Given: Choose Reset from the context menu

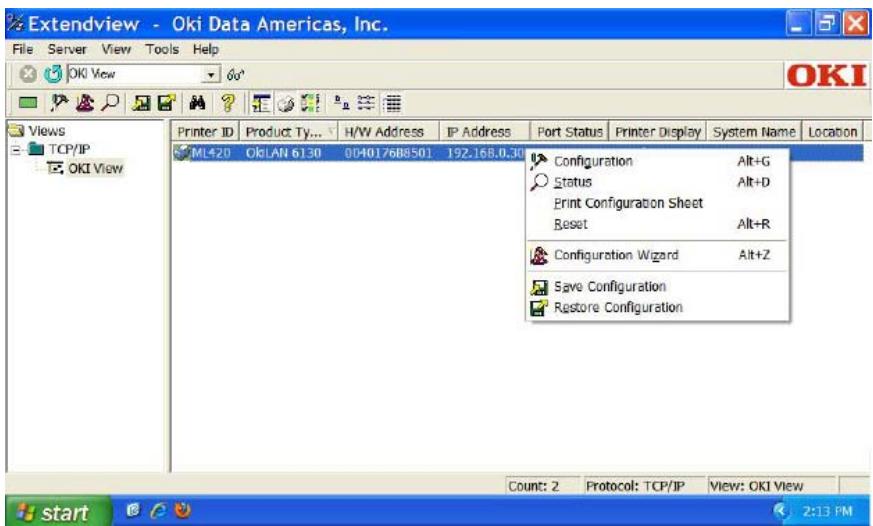Looking at the screenshot, I should [x=569, y=224].
